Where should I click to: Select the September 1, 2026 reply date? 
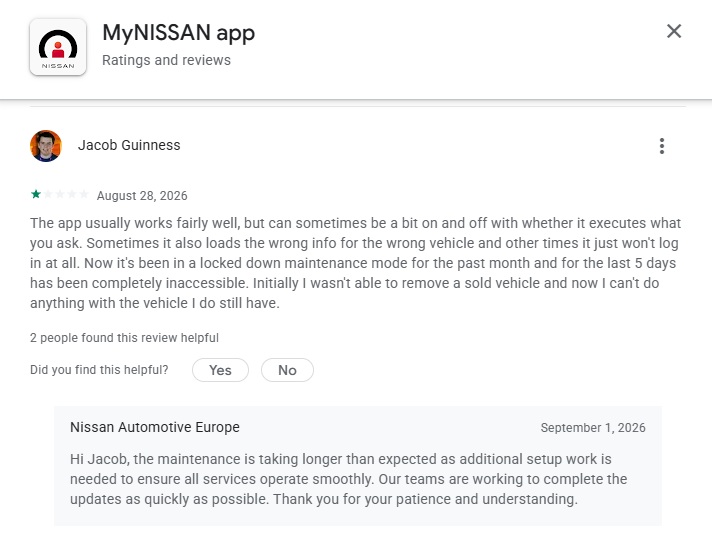[593, 428]
